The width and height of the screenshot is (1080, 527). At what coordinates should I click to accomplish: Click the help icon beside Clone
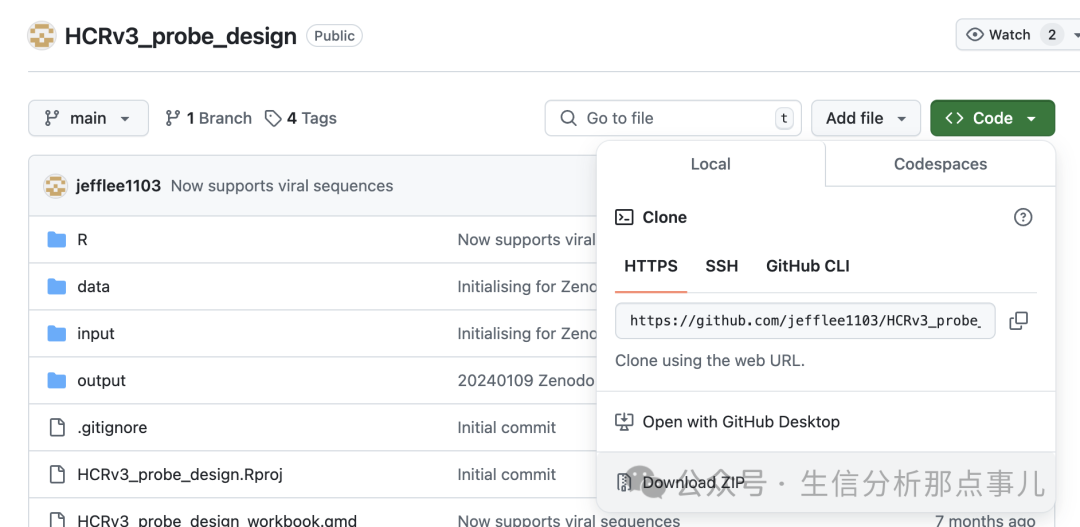pyautogui.click(x=1022, y=217)
